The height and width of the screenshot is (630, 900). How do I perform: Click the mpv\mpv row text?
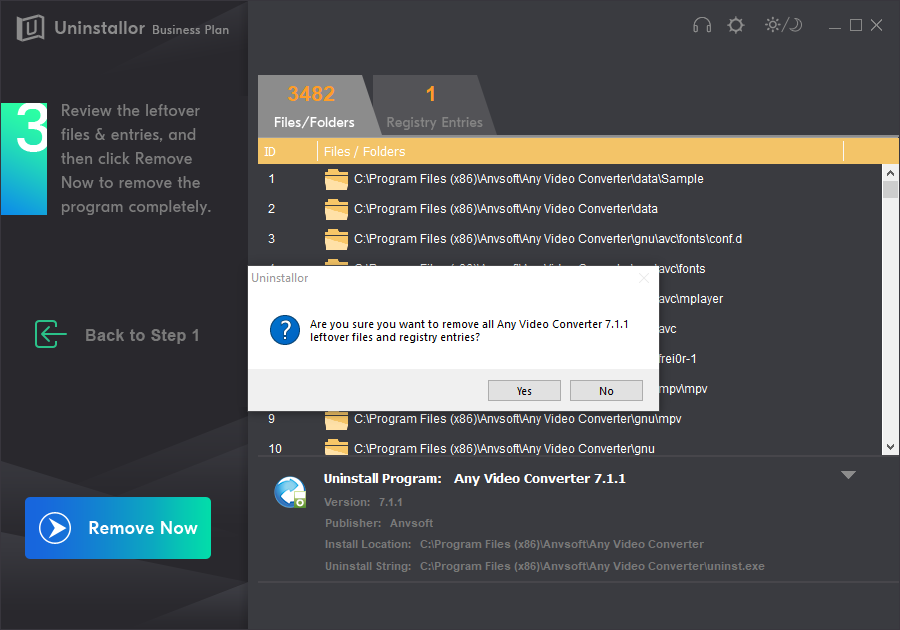tap(683, 389)
